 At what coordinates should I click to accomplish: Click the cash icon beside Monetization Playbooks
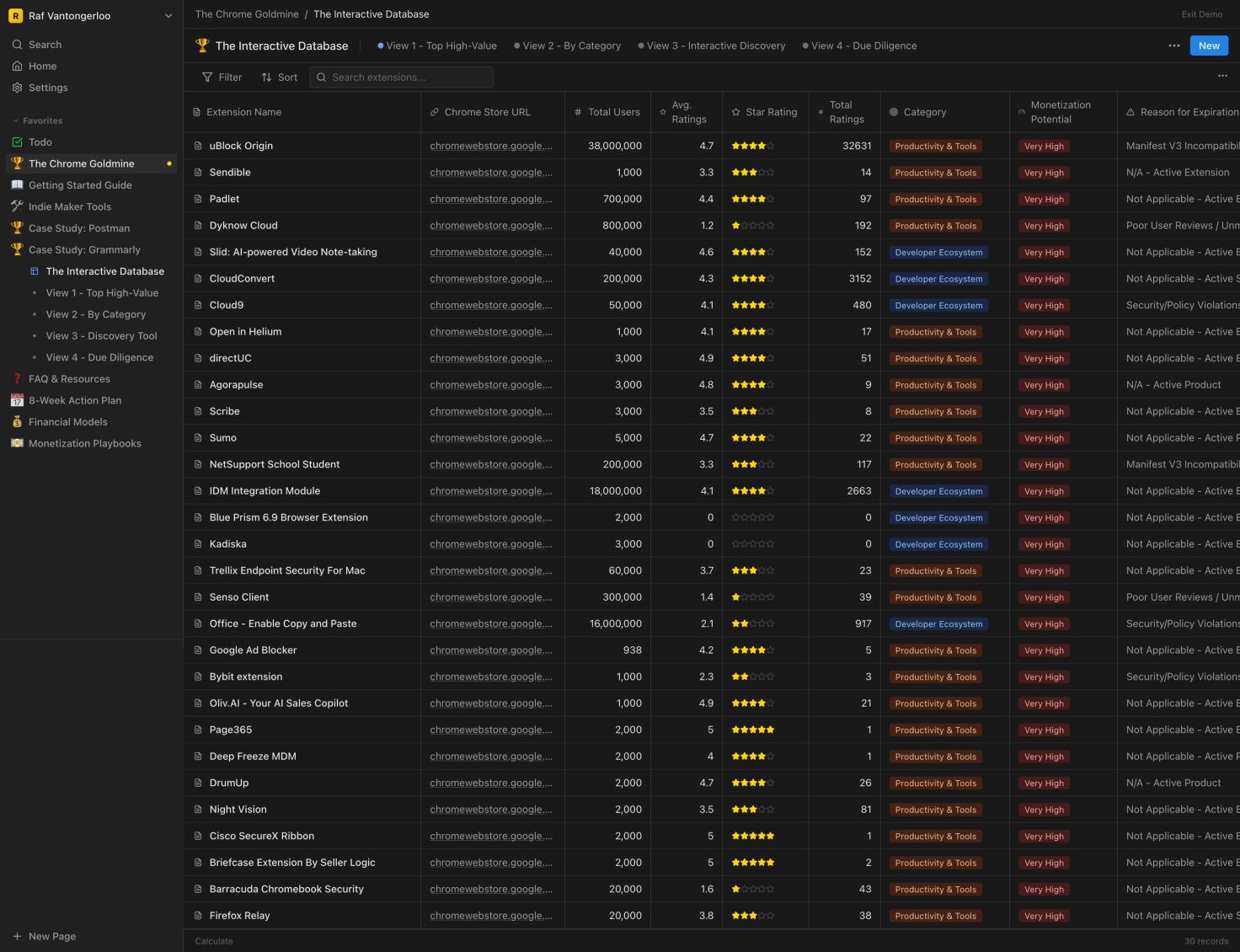coord(17,443)
